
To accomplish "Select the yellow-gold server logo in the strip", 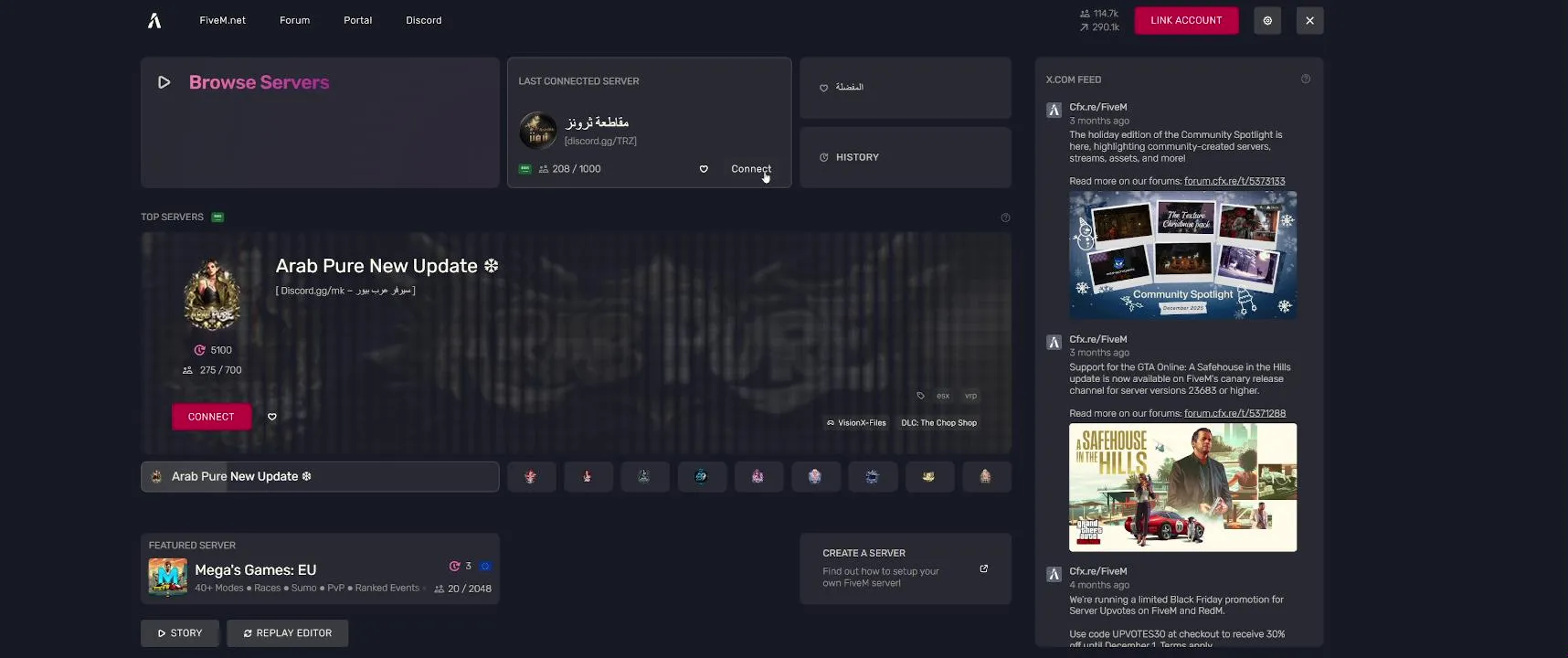I will coord(928,476).
